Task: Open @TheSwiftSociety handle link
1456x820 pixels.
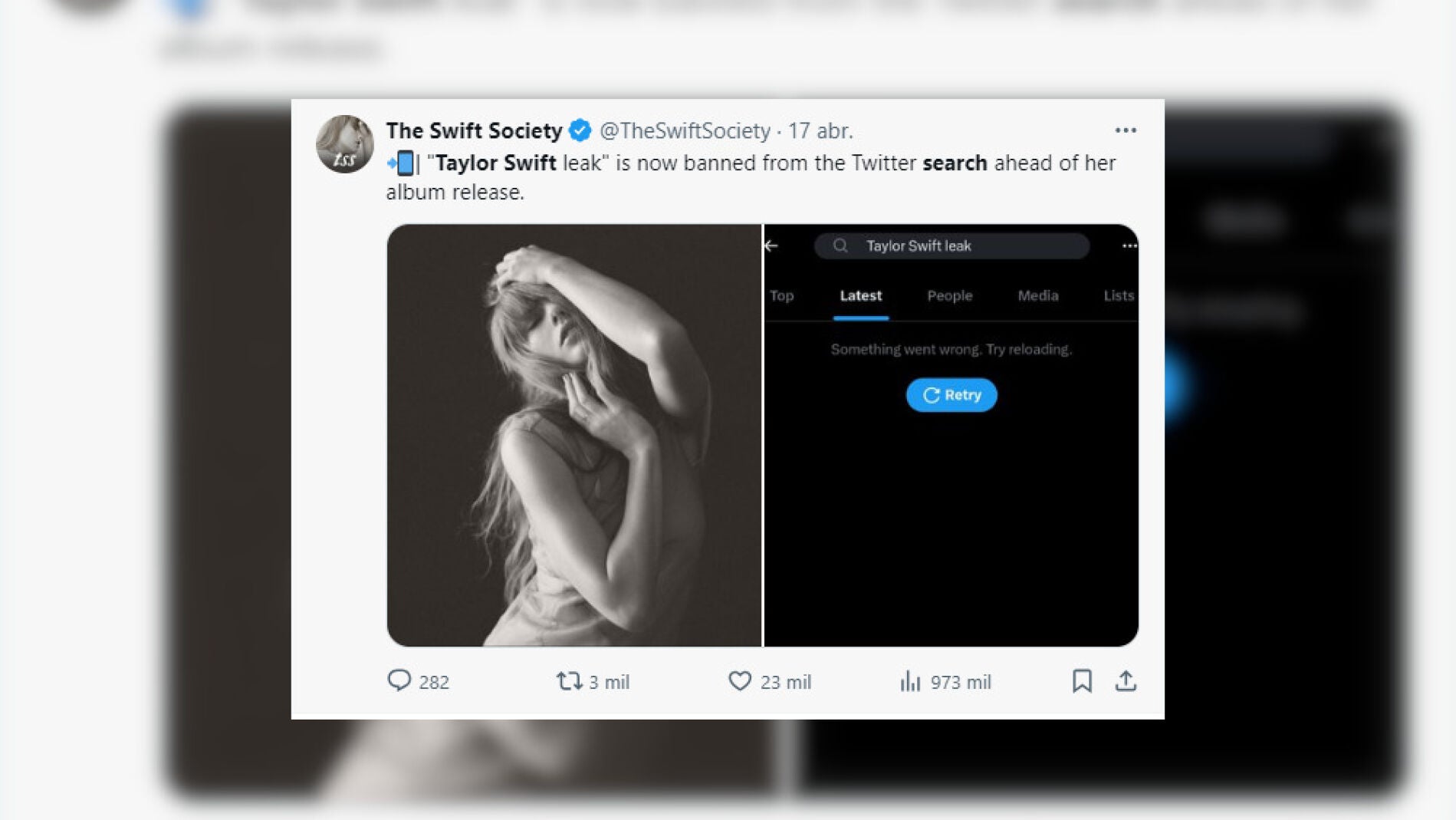Action: coord(685,130)
